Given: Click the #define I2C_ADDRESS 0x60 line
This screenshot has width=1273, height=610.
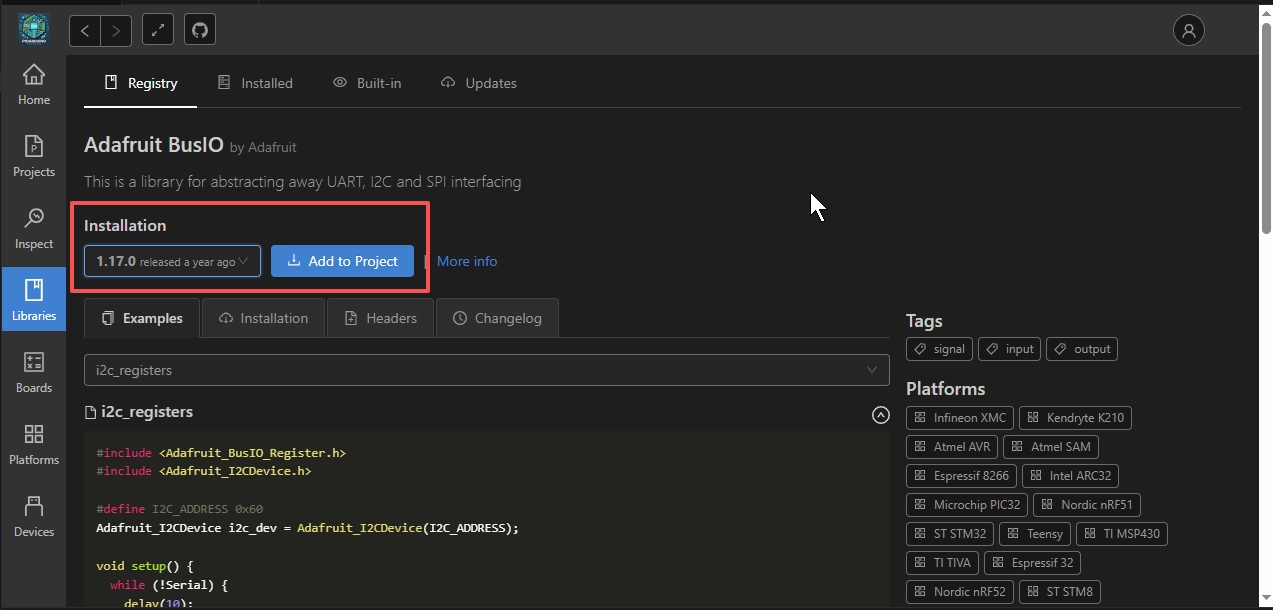Looking at the screenshot, I should (180, 509).
